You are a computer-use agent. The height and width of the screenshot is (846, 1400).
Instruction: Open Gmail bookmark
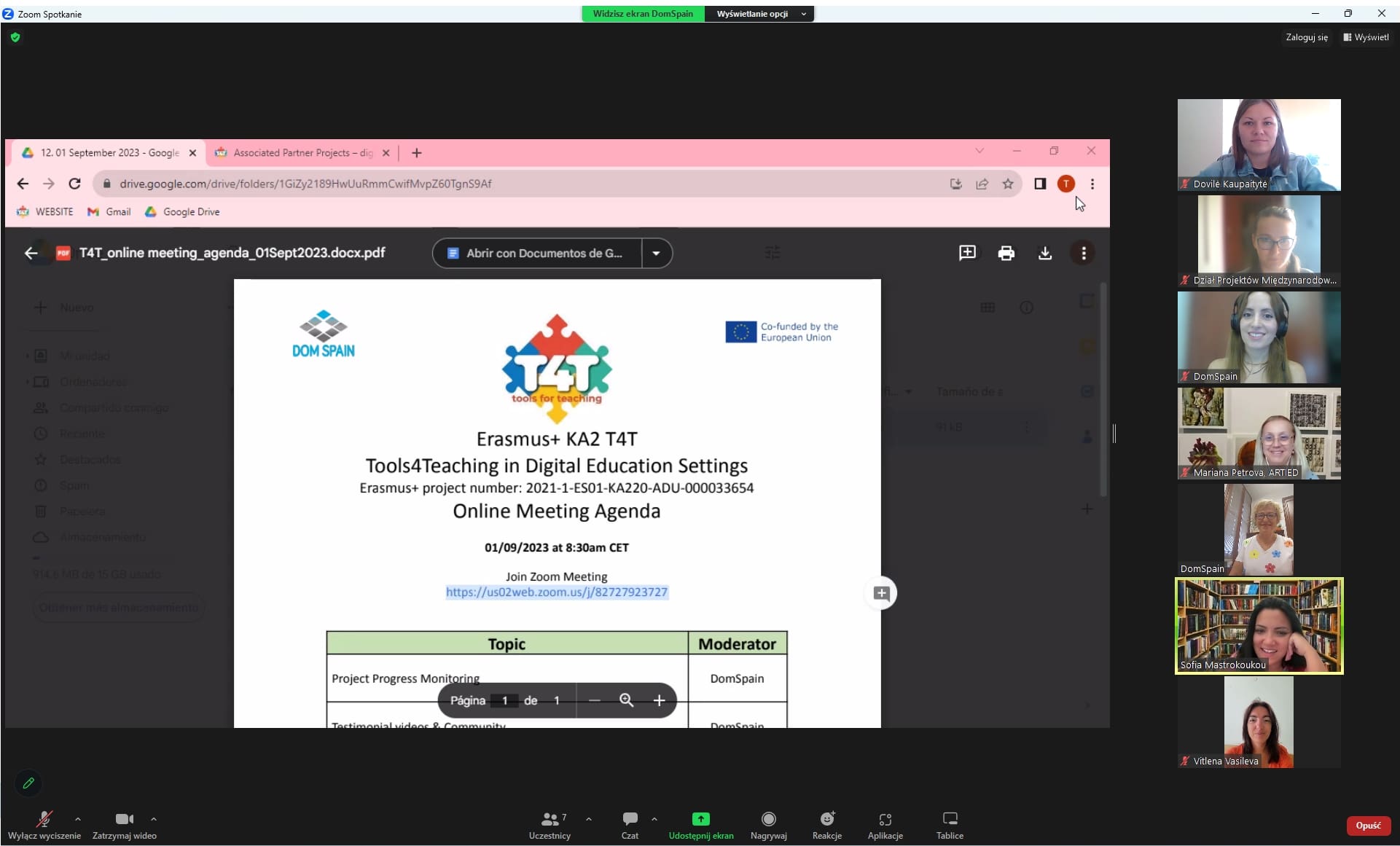[109, 211]
